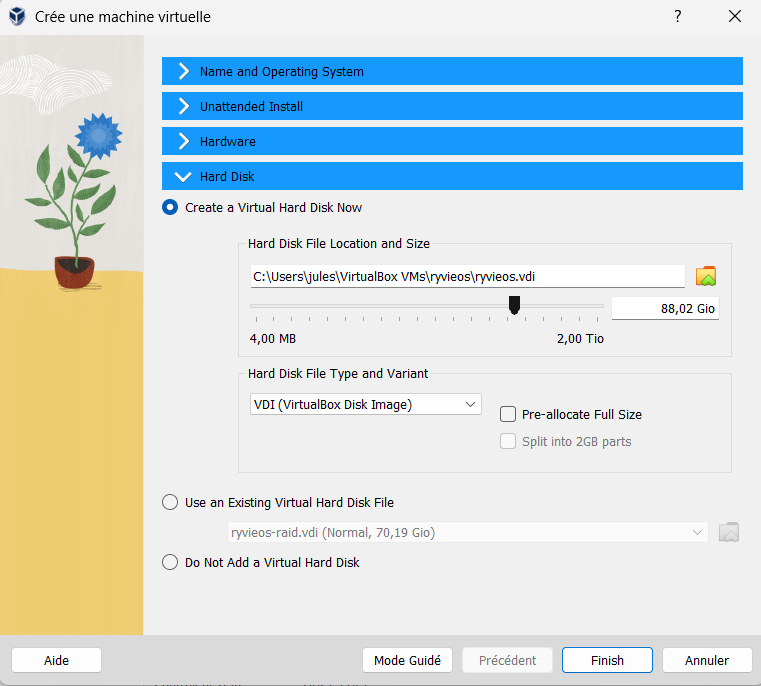Screen dimensions: 761x686
Task: Expand the Name and Operating System section
Action: (452, 71)
